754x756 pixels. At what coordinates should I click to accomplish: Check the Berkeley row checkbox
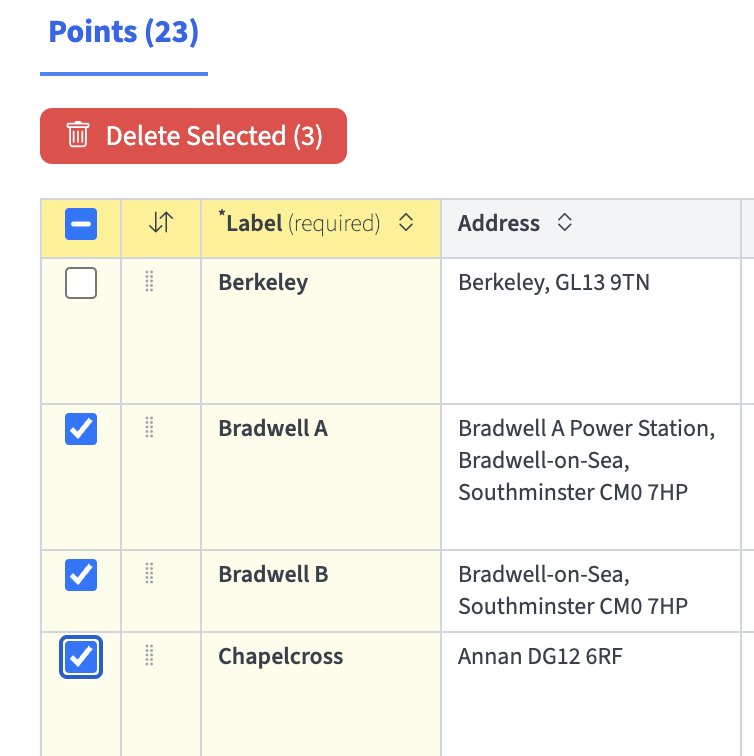point(81,284)
